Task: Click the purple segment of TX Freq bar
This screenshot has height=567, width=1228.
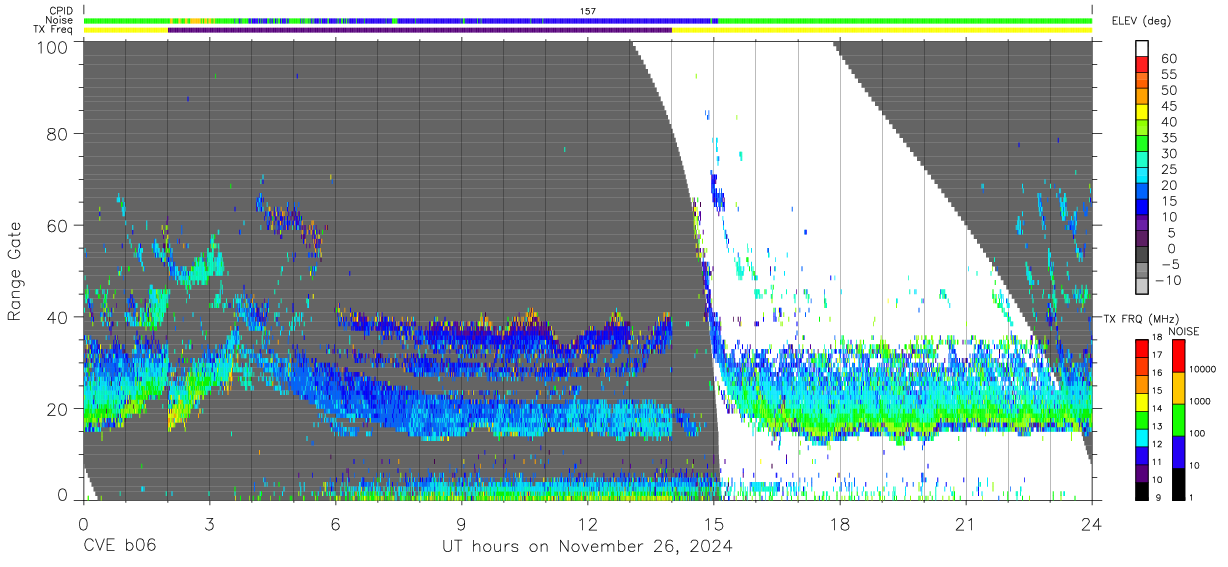Action: click(x=419, y=30)
